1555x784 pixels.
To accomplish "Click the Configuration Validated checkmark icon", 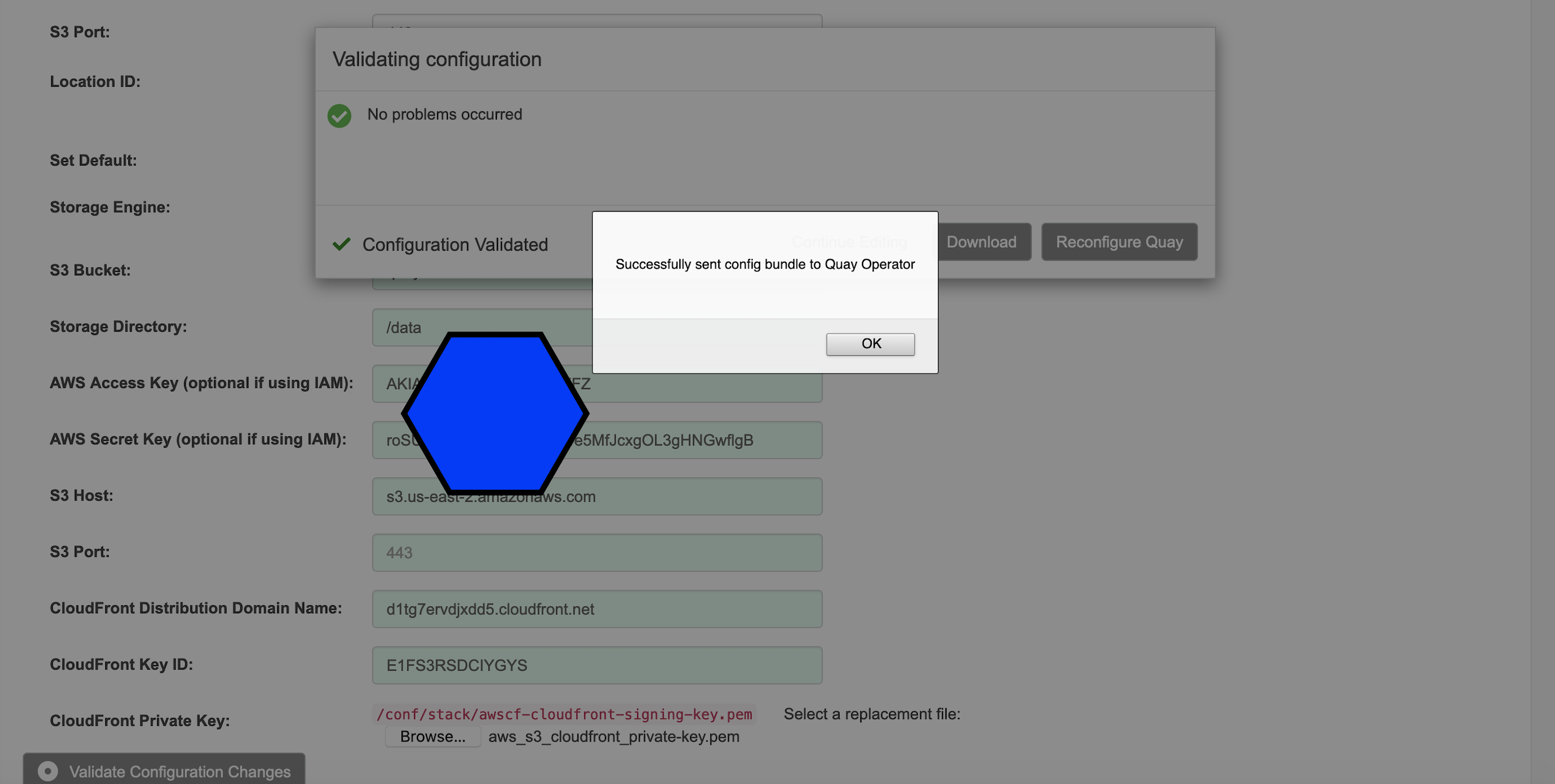I will 342,244.
